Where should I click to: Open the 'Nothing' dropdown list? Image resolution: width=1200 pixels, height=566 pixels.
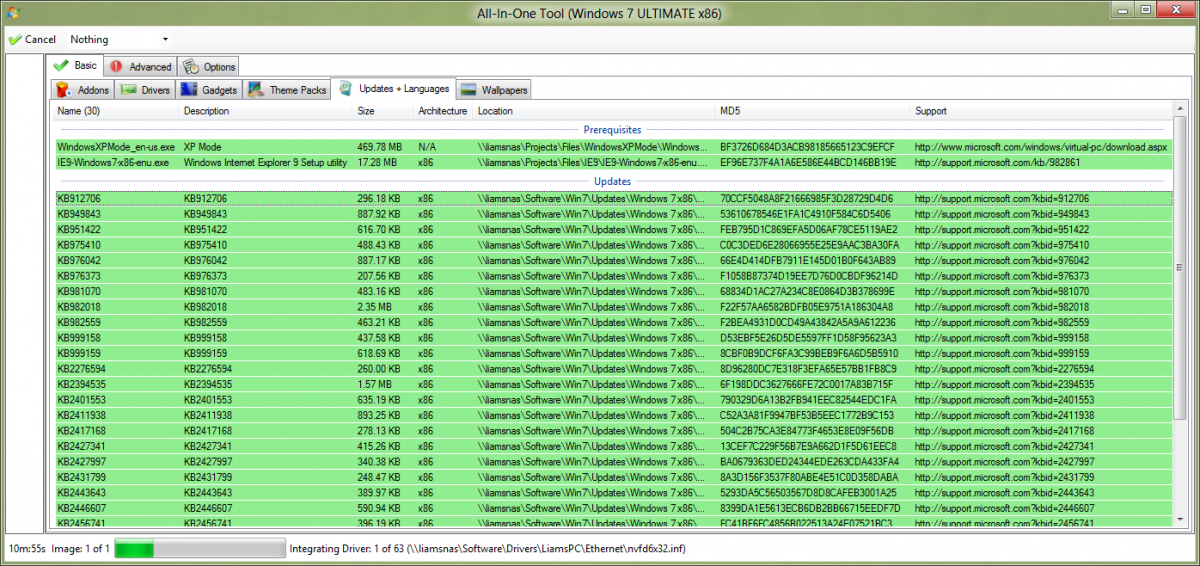pos(165,40)
